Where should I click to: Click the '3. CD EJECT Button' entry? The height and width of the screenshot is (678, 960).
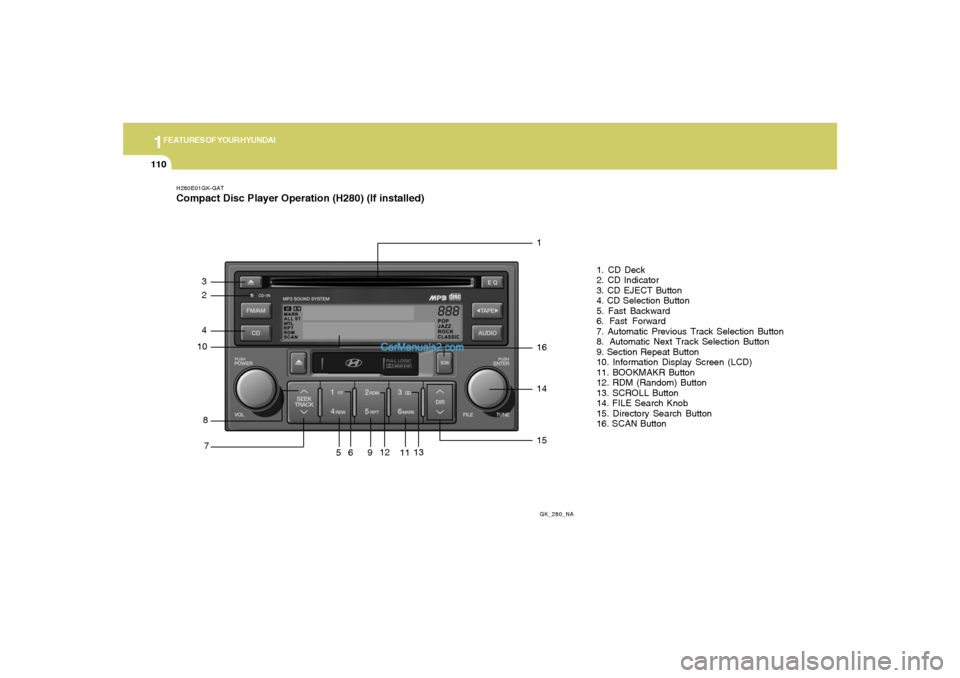point(639,290)
